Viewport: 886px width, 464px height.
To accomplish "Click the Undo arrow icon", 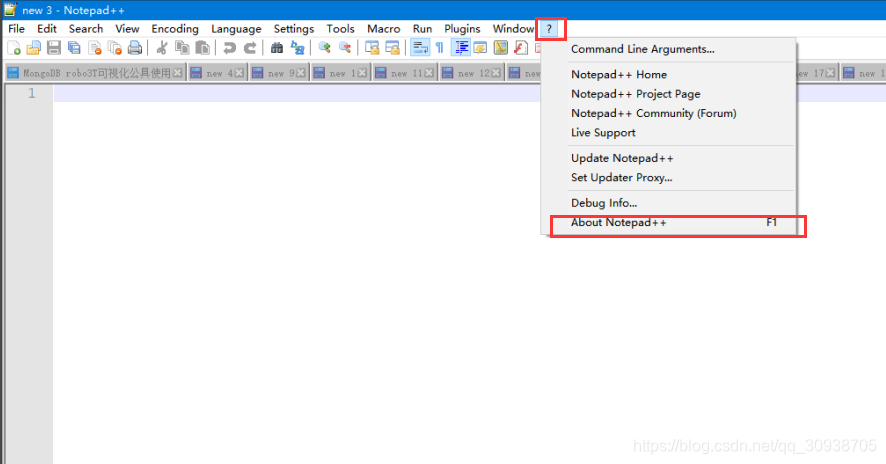I will tap(229, 48).
